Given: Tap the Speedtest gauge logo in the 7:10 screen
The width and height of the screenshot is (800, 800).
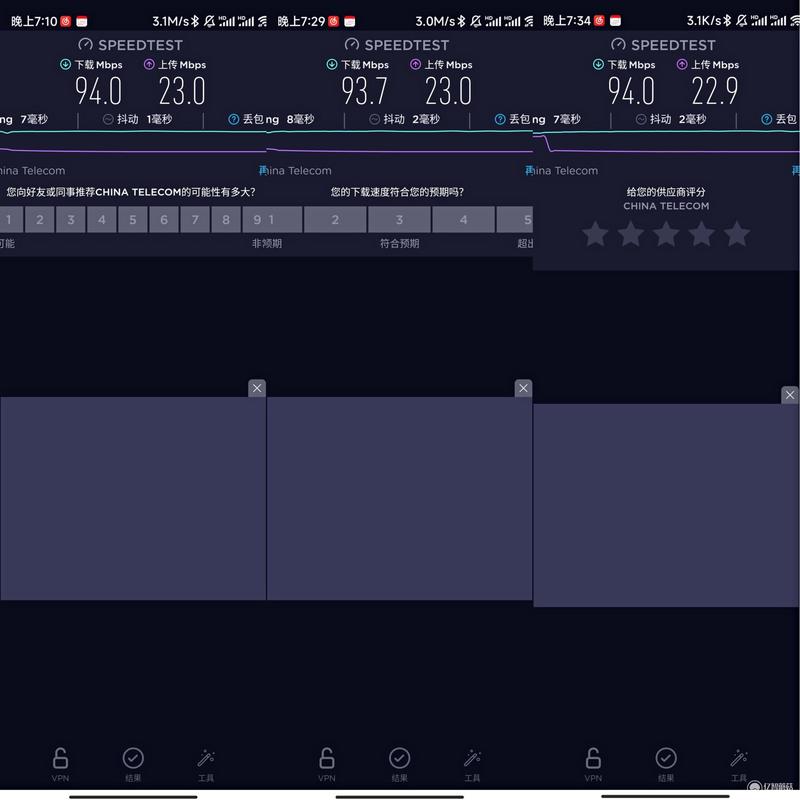Looking at the screenshot, I should [85, 44].
